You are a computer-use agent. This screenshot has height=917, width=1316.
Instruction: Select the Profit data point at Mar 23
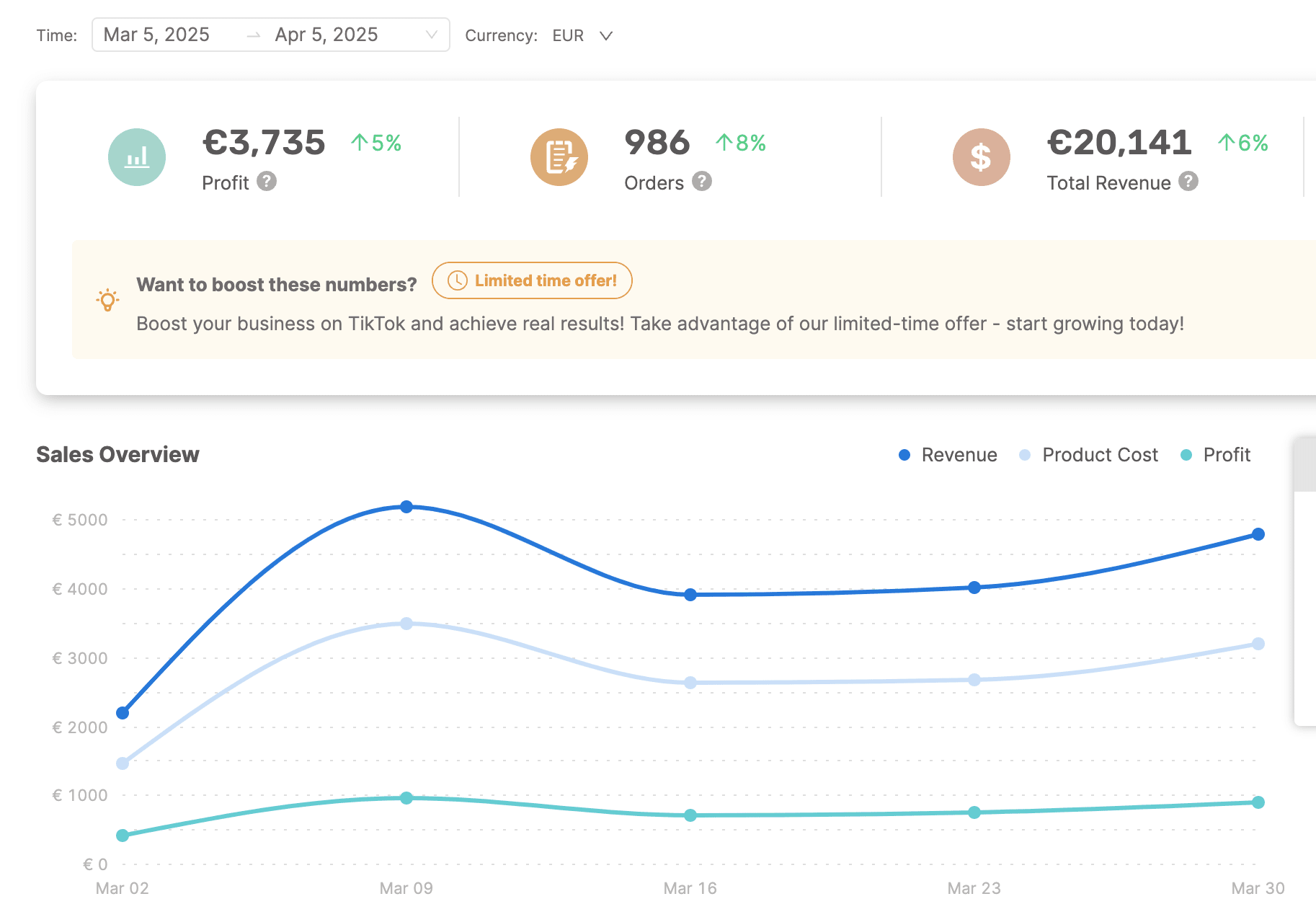[x=974, y=812]
